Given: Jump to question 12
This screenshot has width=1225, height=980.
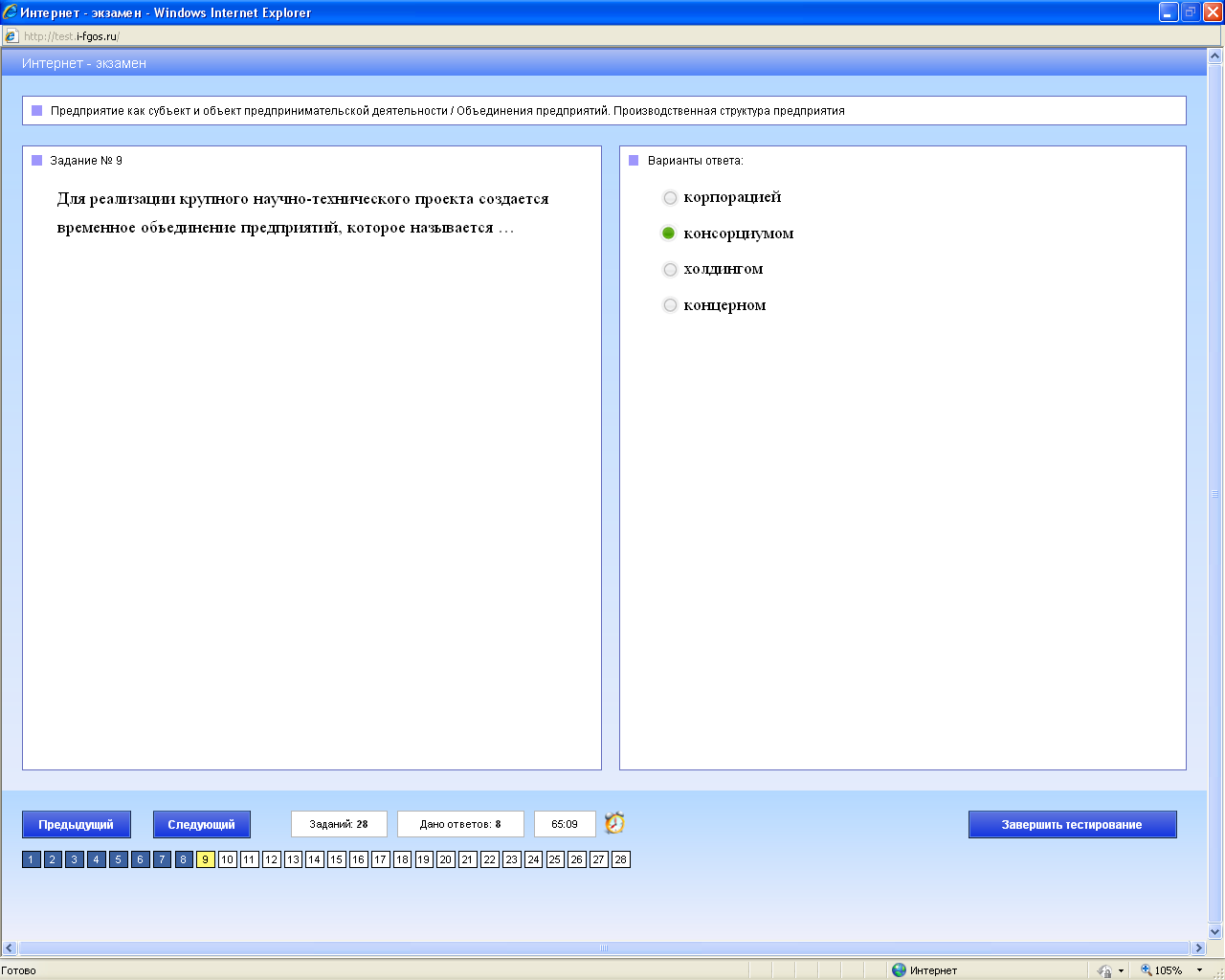Looking at the screenshot, I should 271,859.
